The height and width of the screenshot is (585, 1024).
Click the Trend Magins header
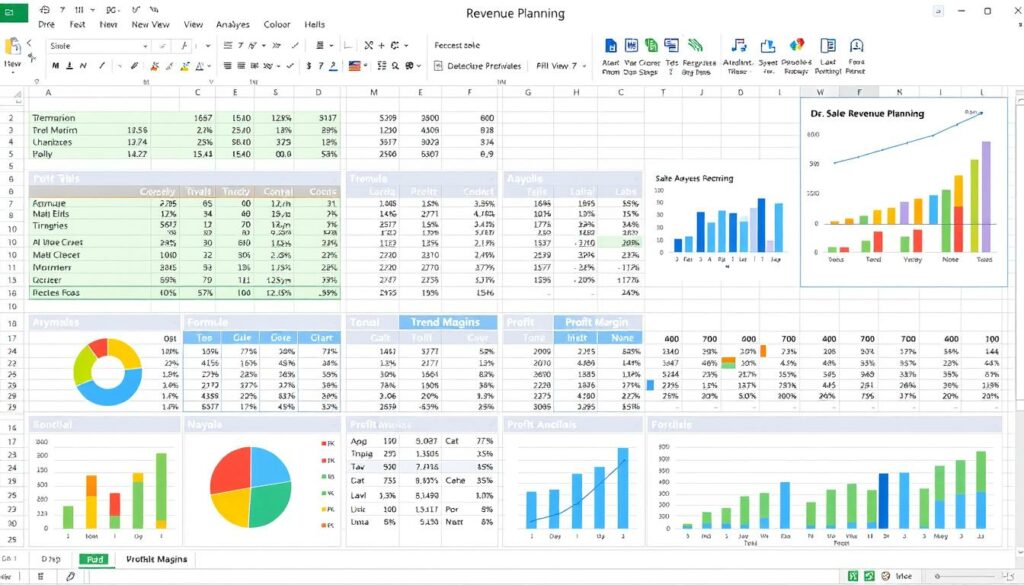tap(448, 322)
